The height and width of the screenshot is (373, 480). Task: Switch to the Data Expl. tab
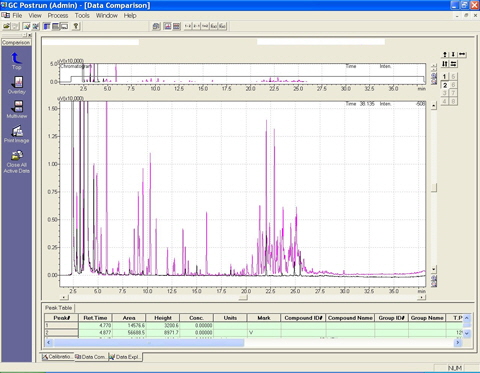coord(125,357)
